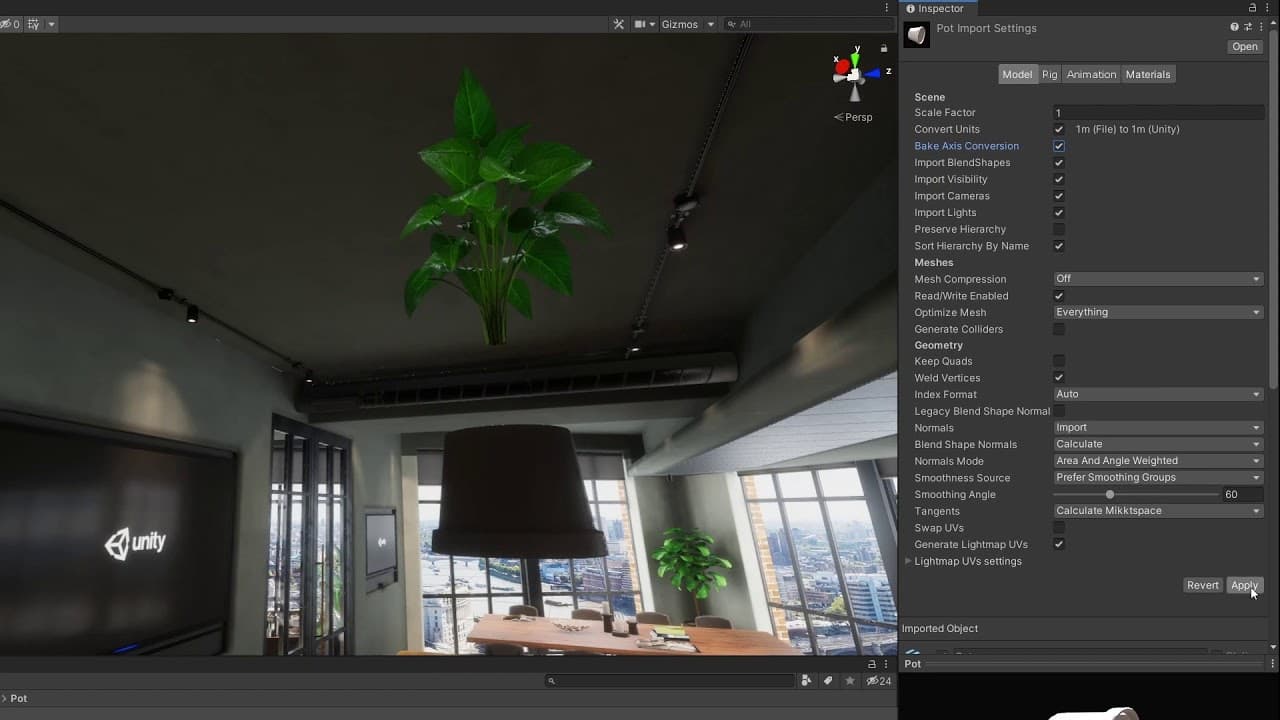Toggle hidden packages eye icon showing 24
The width and height of the screenshot is (1280, 720).
(878, 681)
